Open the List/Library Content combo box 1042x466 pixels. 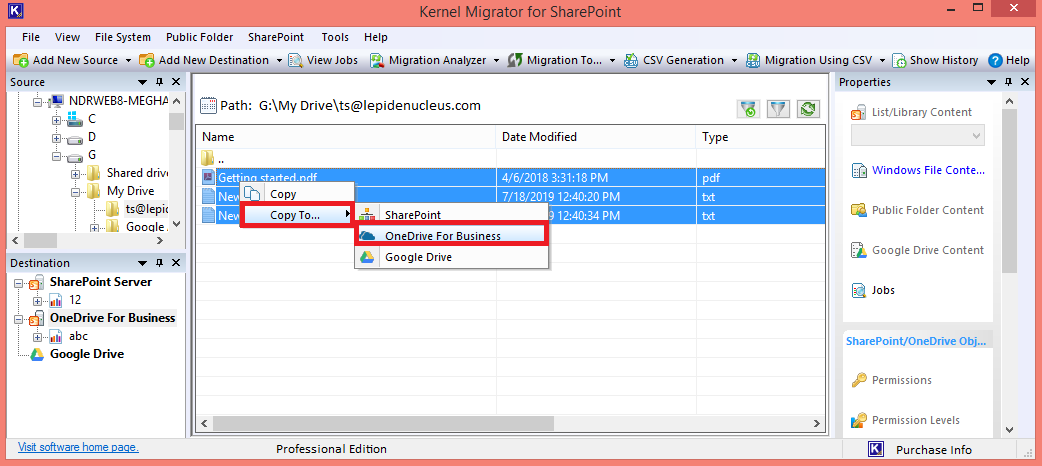click(918, 136)
